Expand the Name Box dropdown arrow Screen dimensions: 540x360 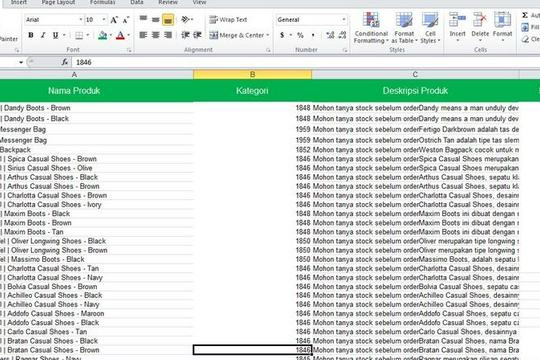[x=21, y=62]
